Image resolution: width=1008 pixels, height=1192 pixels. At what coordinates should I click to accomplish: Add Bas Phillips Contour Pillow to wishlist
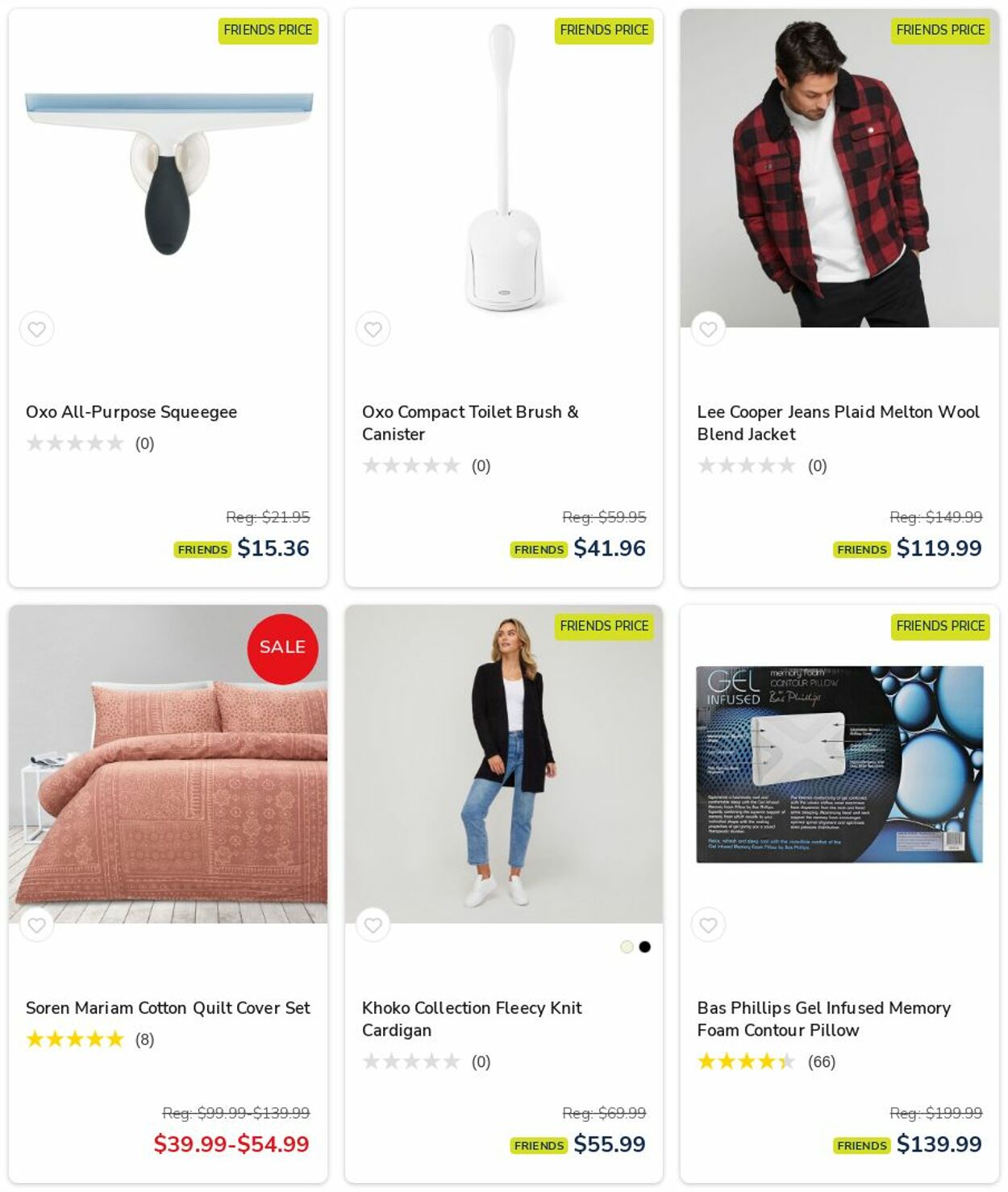point(708,925)
